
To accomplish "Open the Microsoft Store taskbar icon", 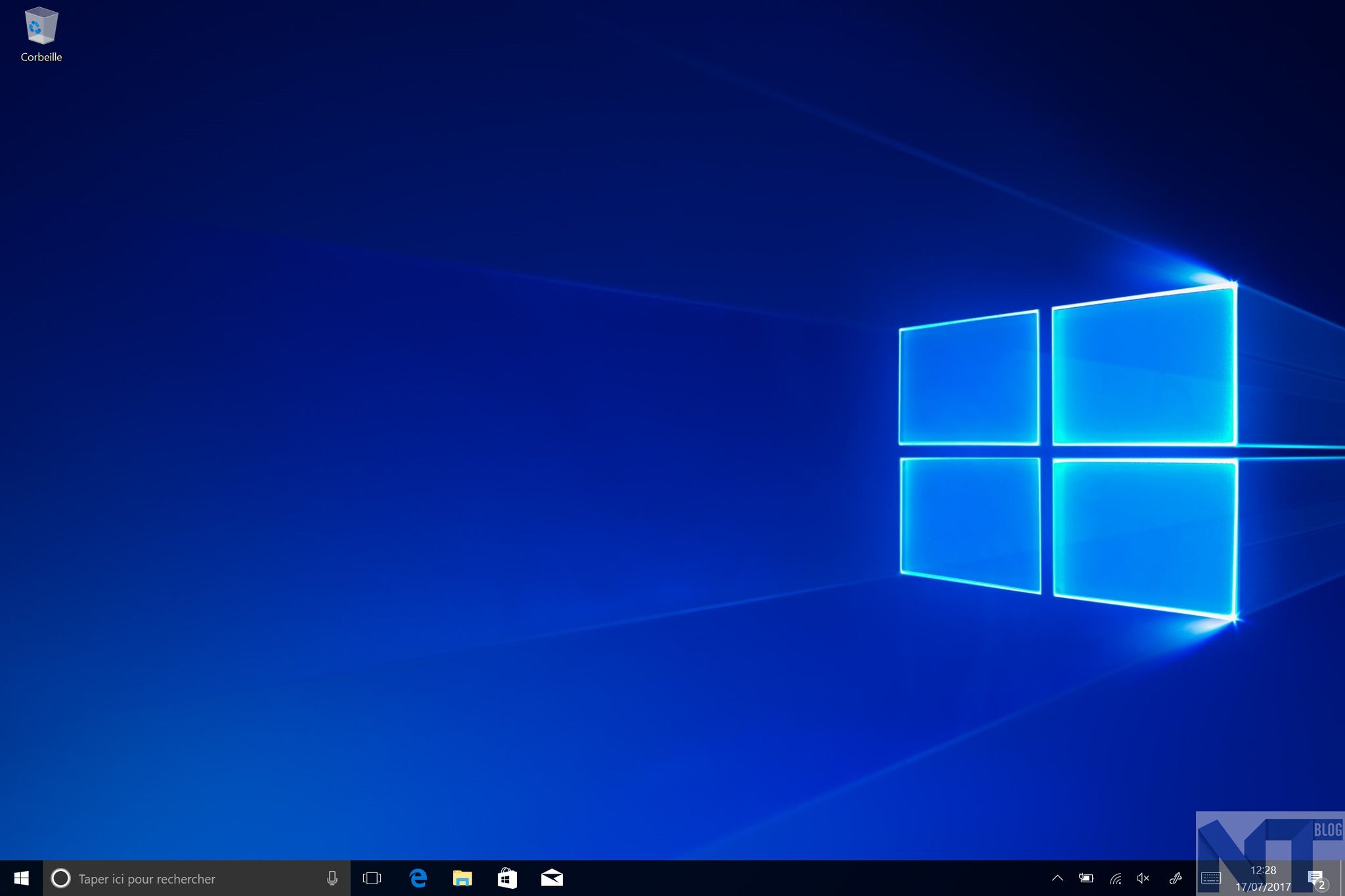I will (x=507, y=878).
